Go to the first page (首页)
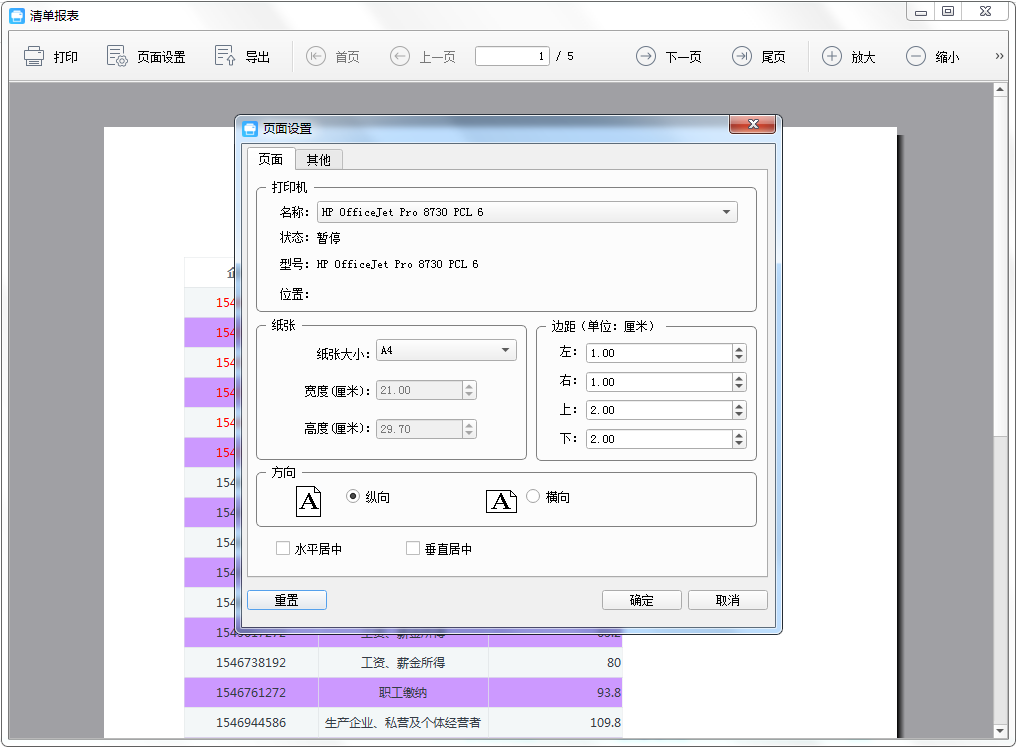Viewport: 1016px width, 747px height. point(316,57)
